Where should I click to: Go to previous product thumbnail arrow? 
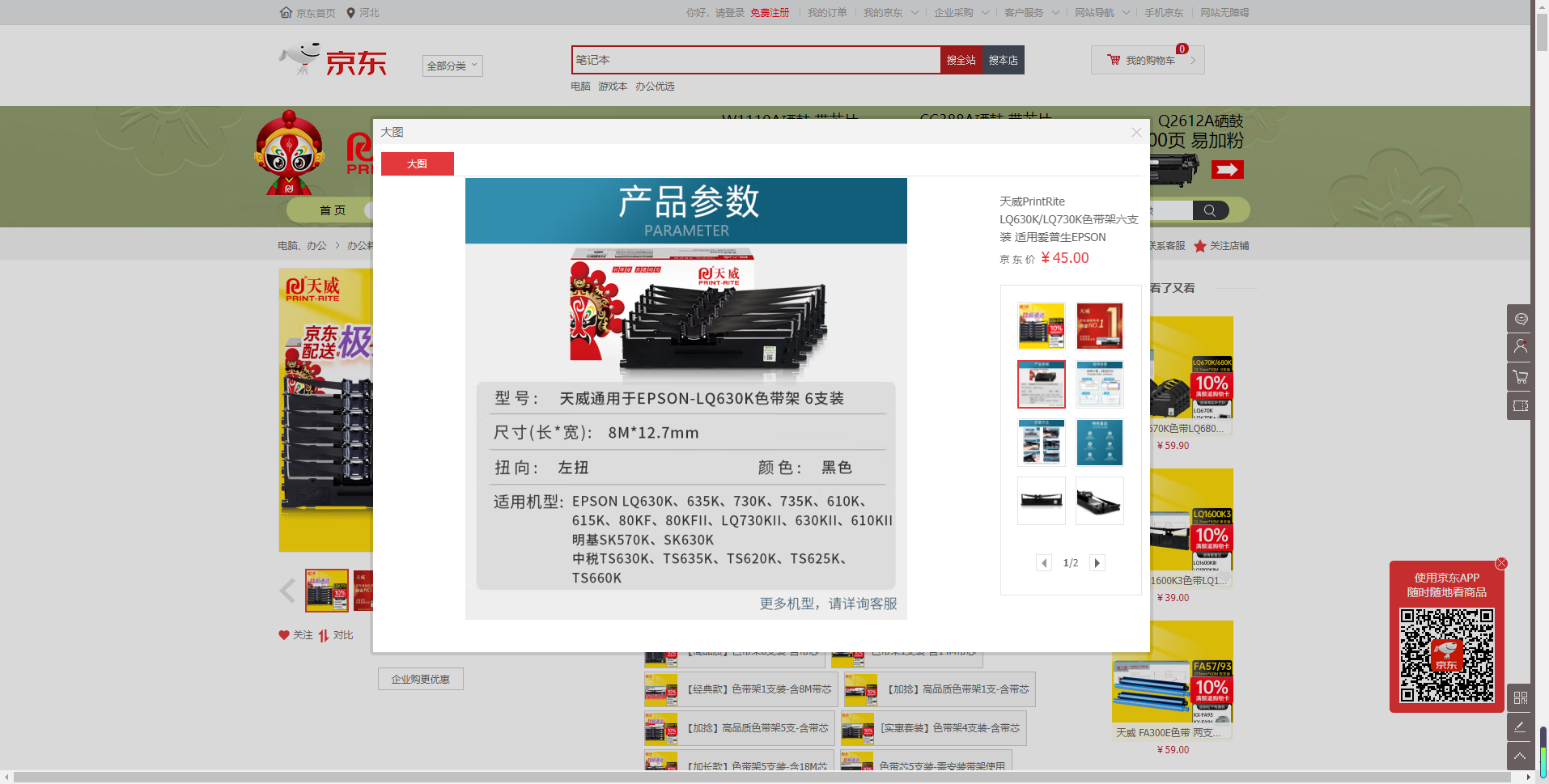pos(287,591)
